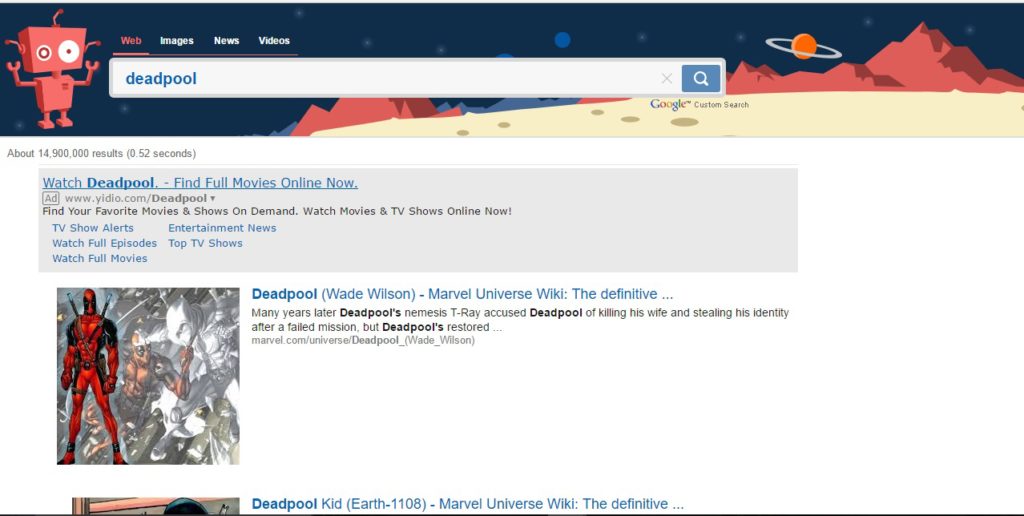
Task: Open the TV Show Alerts link
Action: tap(93, 228)
